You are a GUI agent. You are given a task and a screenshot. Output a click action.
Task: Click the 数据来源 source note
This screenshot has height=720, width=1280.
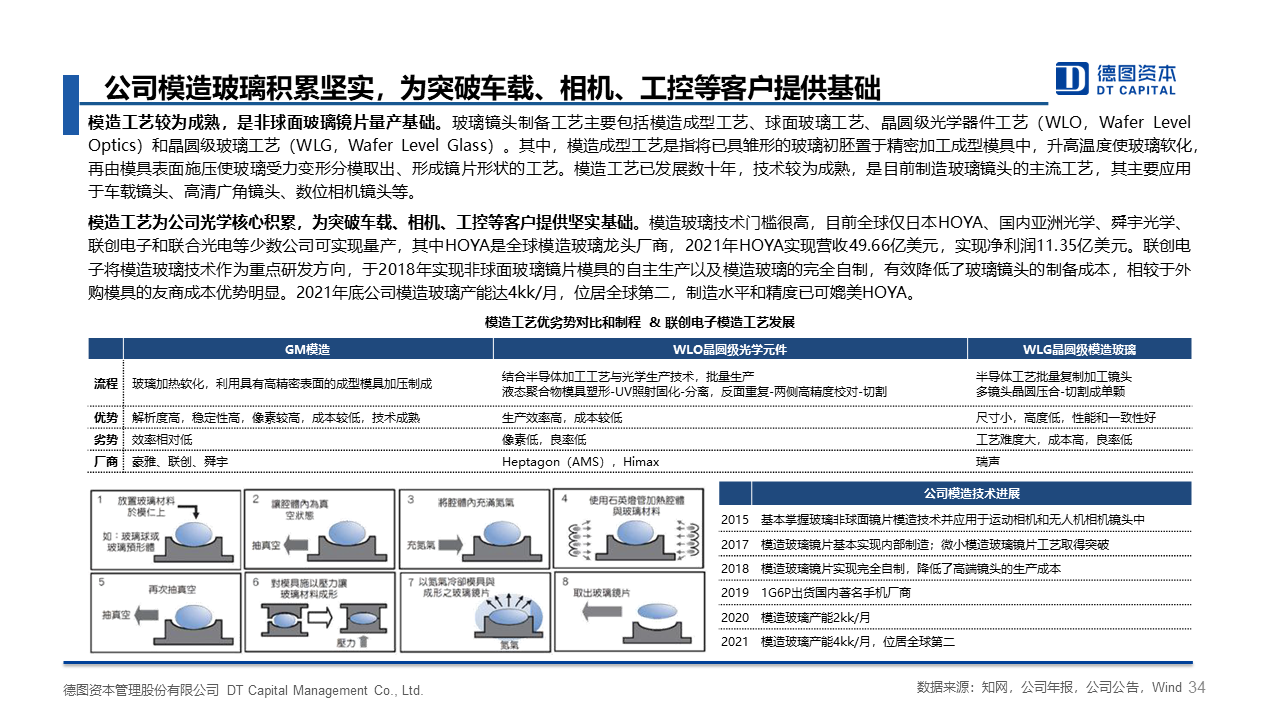click(1049, 688)
